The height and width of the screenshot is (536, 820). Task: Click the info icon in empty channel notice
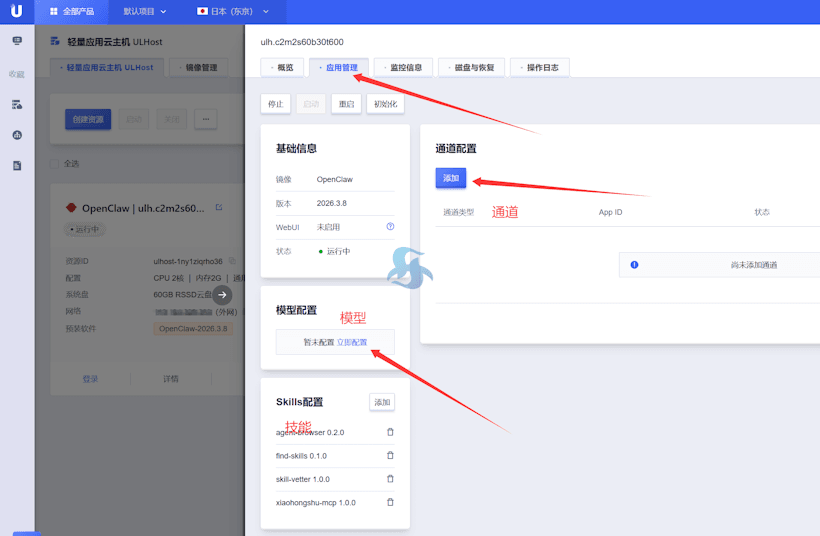point(634,265)
